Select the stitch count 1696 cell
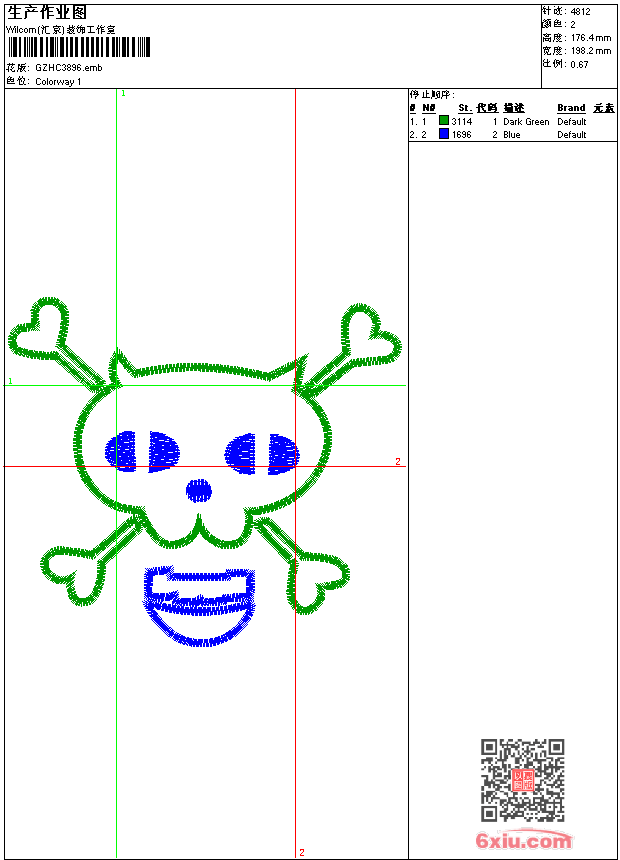The height and width of the screenshot is (860, 620). tap(462, 134)
